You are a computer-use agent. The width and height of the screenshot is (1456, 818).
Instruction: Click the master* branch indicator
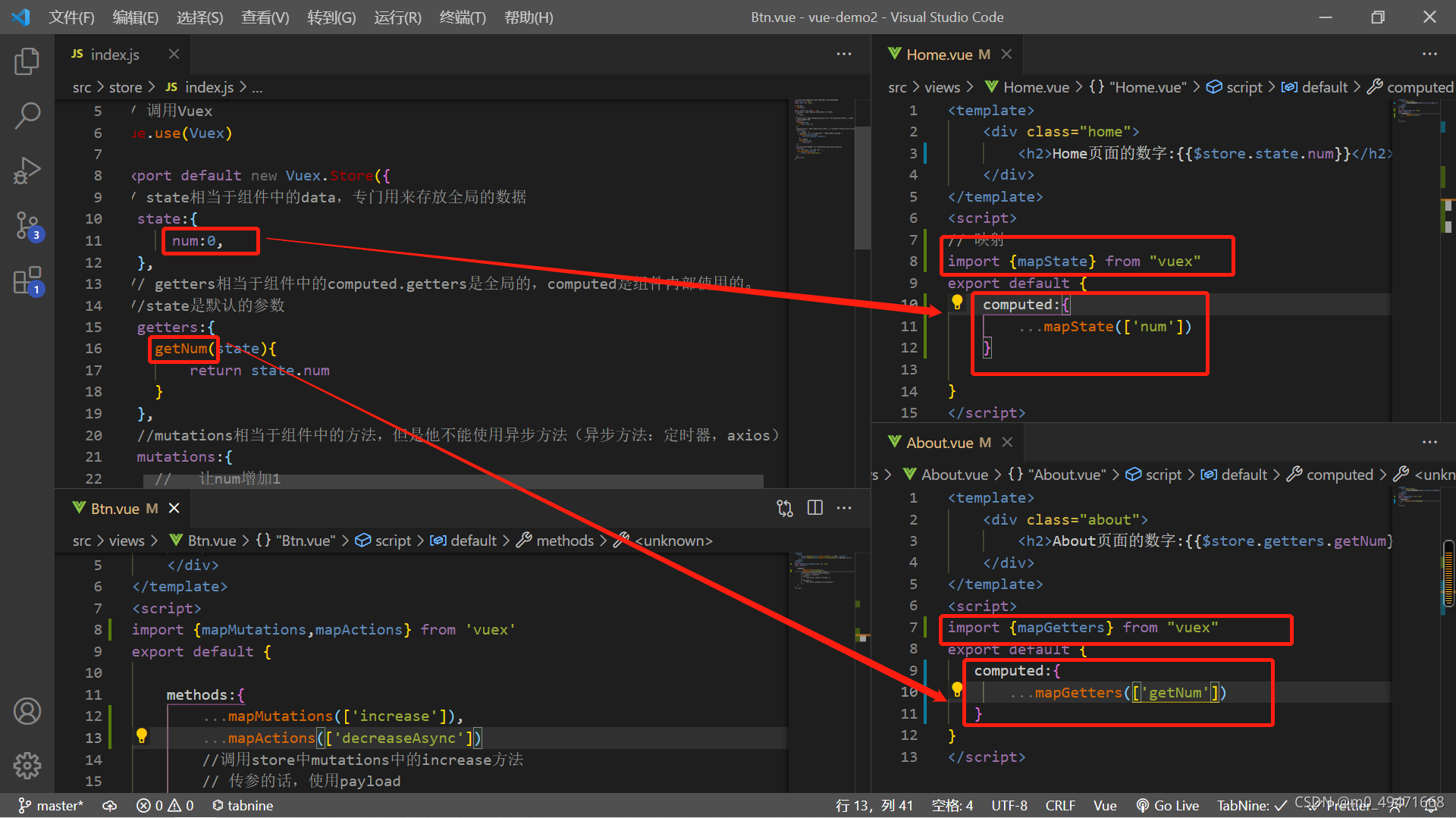point(50,805)
